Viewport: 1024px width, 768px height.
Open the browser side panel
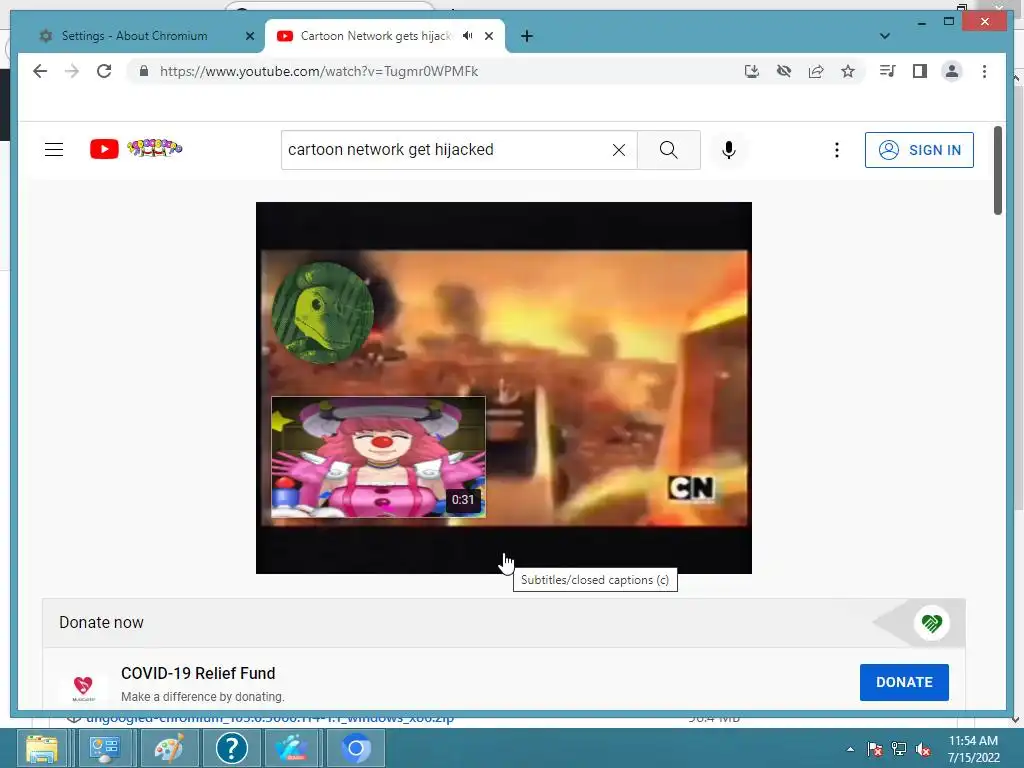(x=920, y=71)
